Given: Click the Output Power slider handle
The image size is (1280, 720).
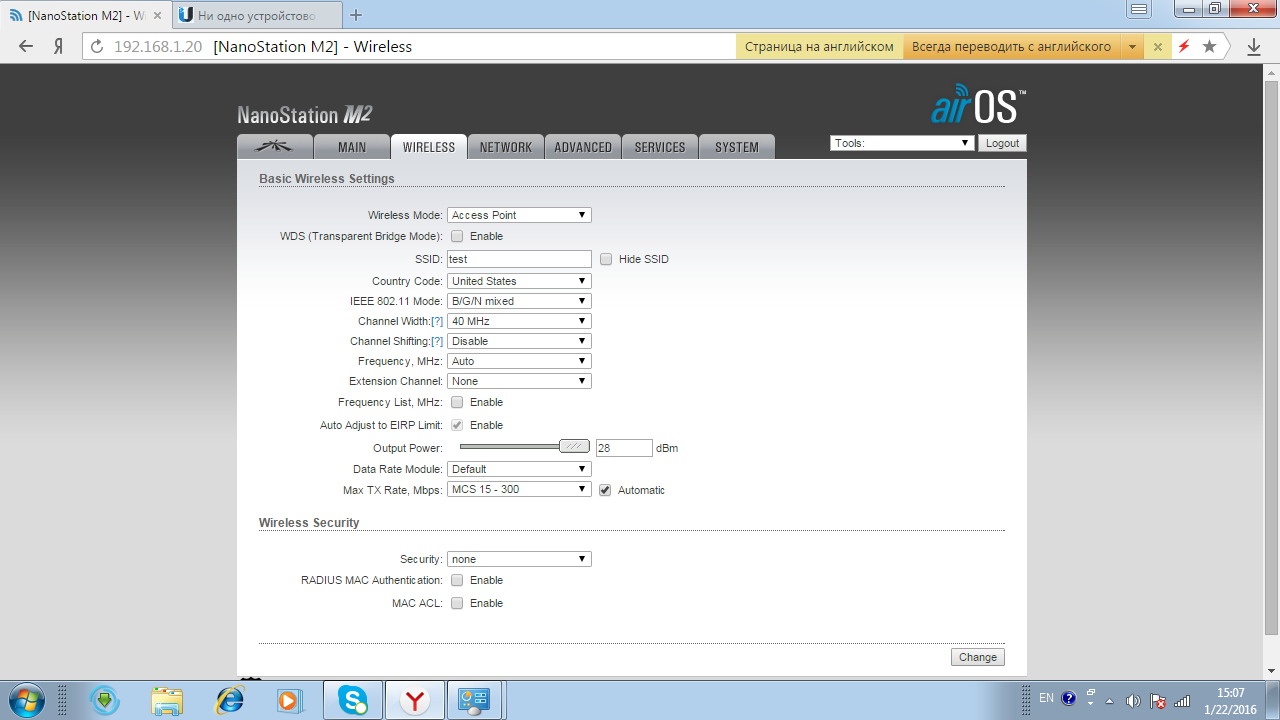Looking at the screenshot, I should coord(574,447).
